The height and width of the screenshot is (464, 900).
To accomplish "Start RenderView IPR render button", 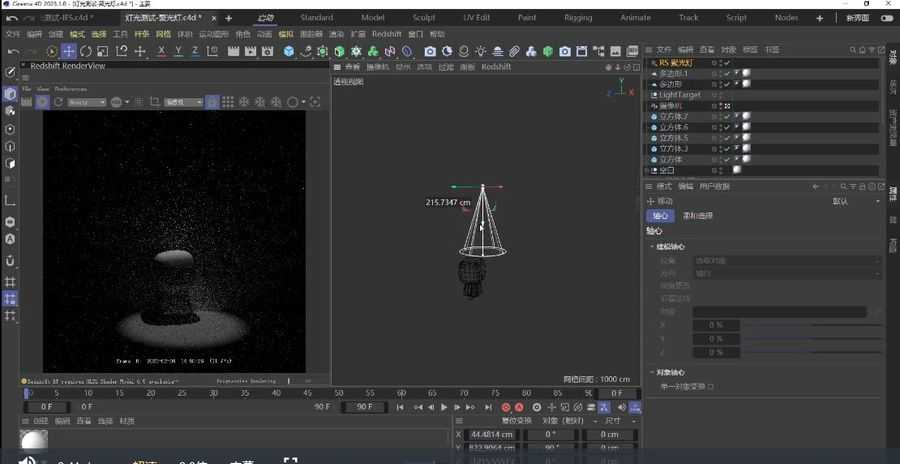I will pyautogui.click(x=42, y=102).
